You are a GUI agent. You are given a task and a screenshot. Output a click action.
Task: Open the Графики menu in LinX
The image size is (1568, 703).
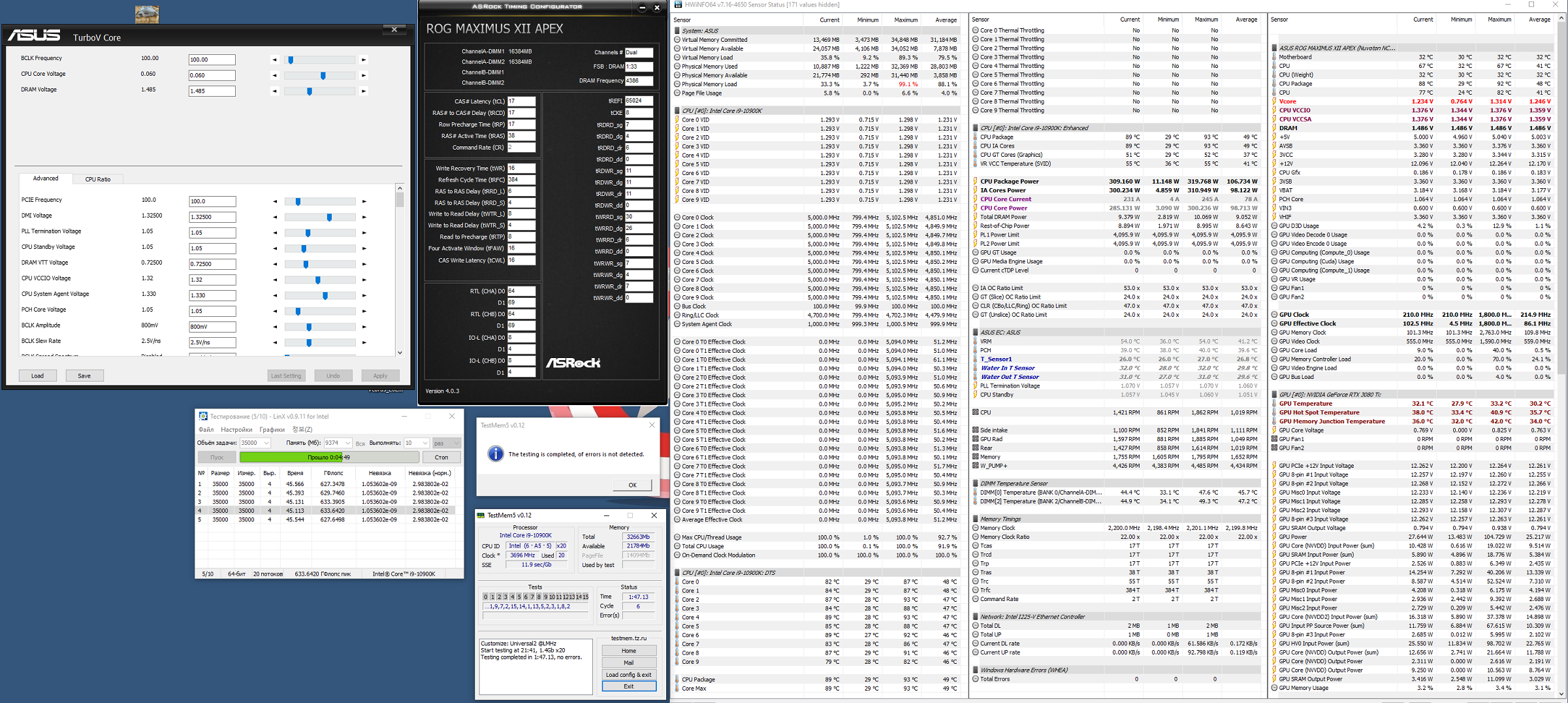click(272, 430)
